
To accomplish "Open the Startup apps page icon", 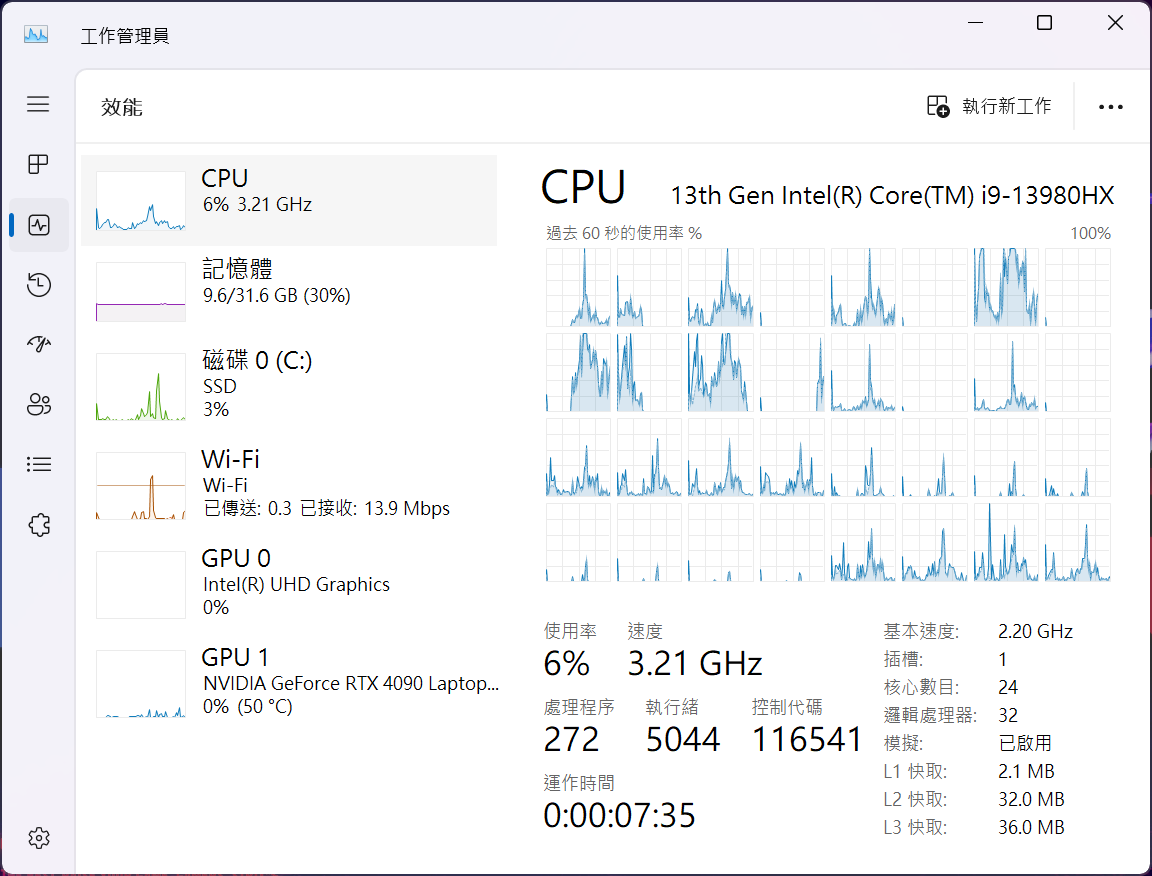I will tap(38, 345).
